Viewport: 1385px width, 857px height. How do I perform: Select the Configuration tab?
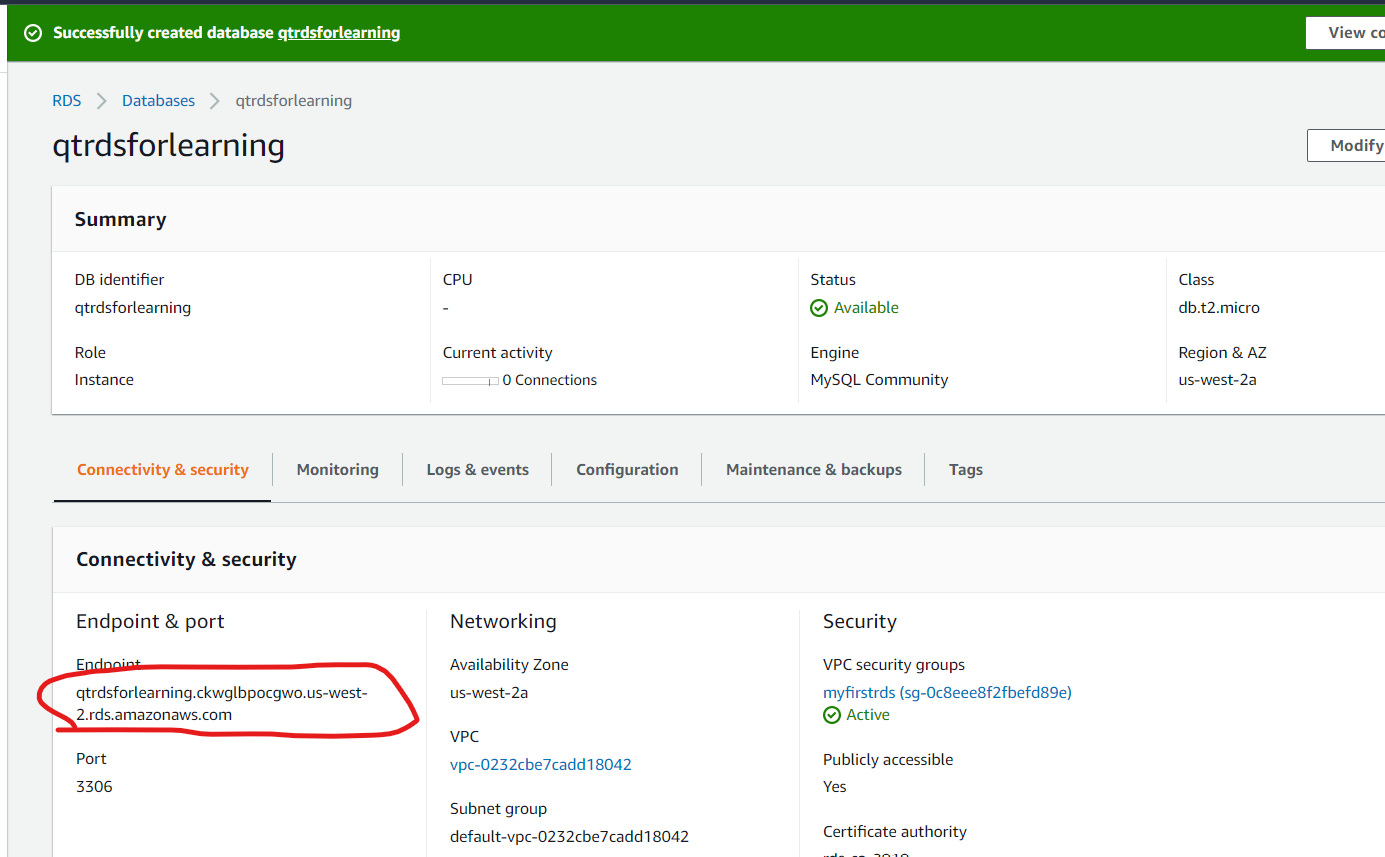[x=627, y=470]
